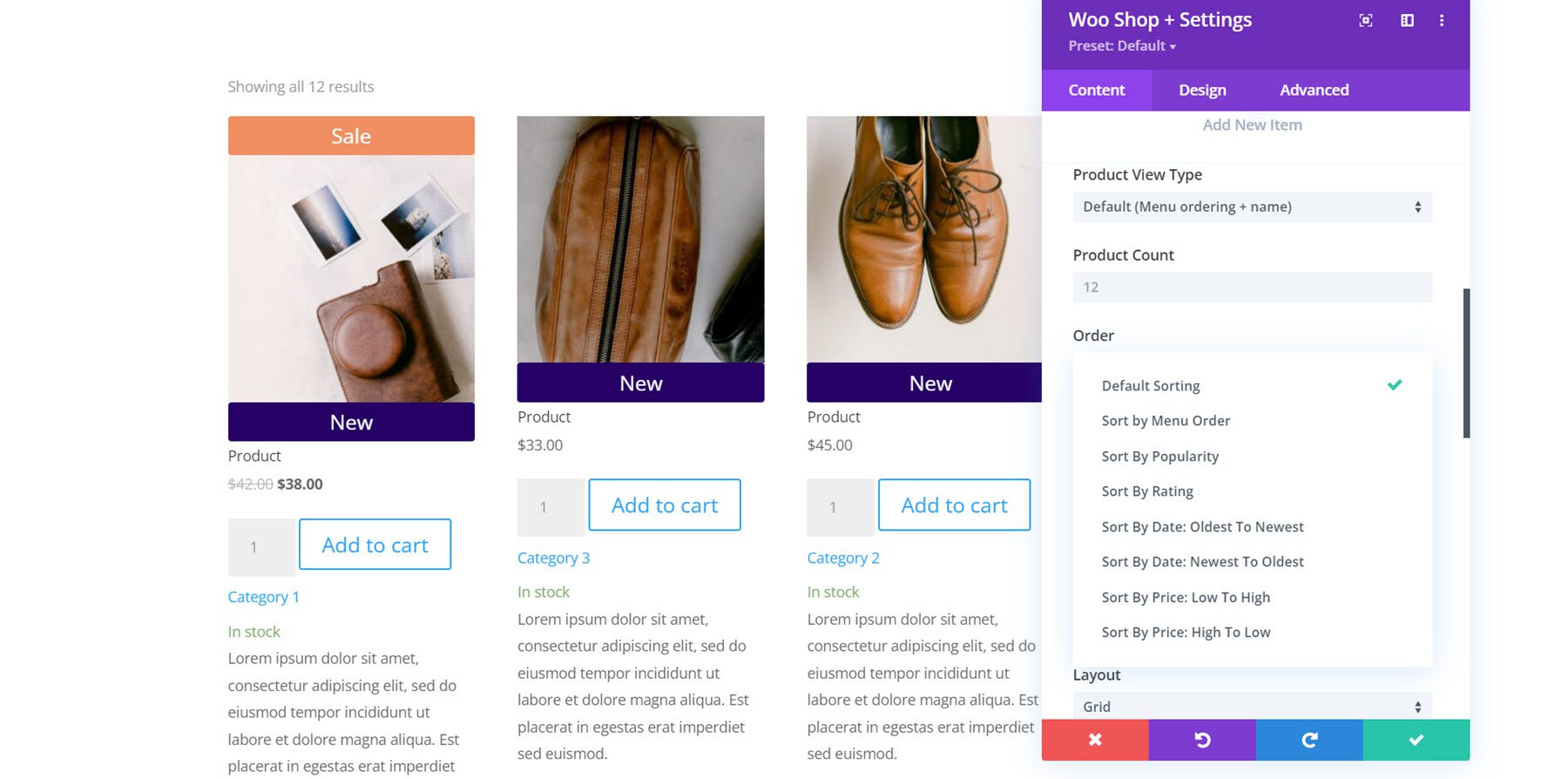Save settings with the green checkmark
Image resolution: width=1568 pixels, height=779 pixels.
tap(1416, 740)
